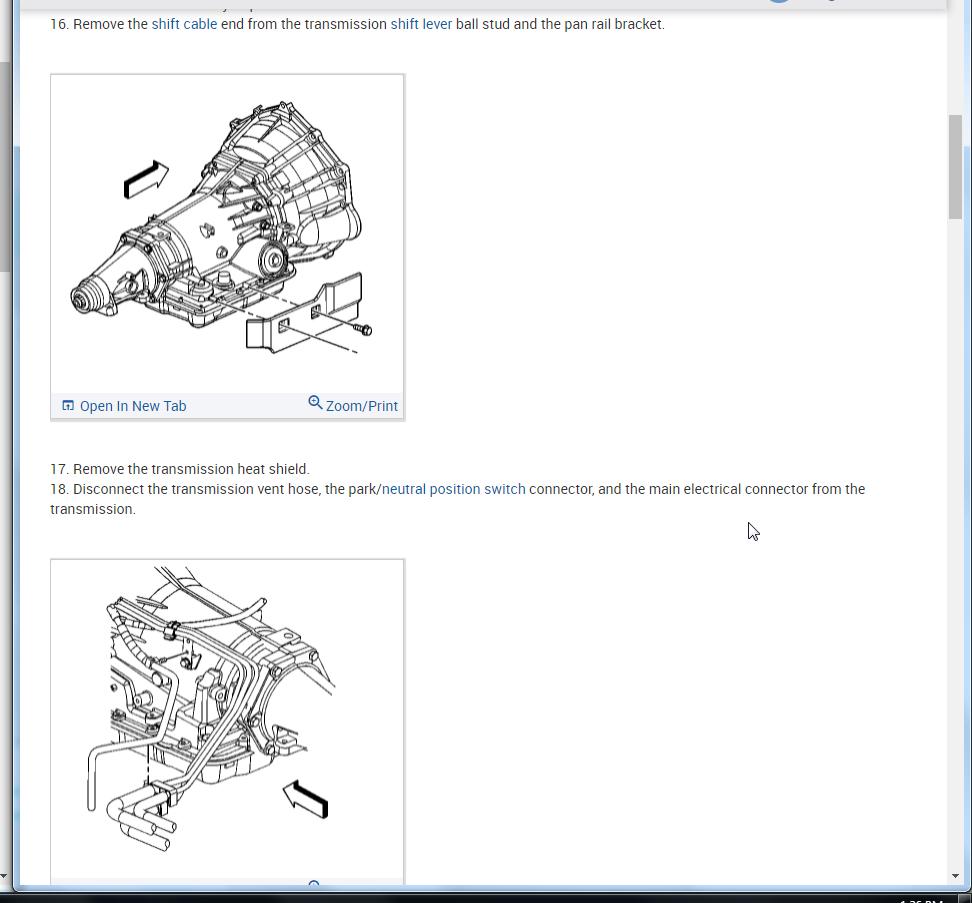972x903 pixels.
Task: Click the Show Desktop button in the taskbar corner
Action: tap(965, 899)
